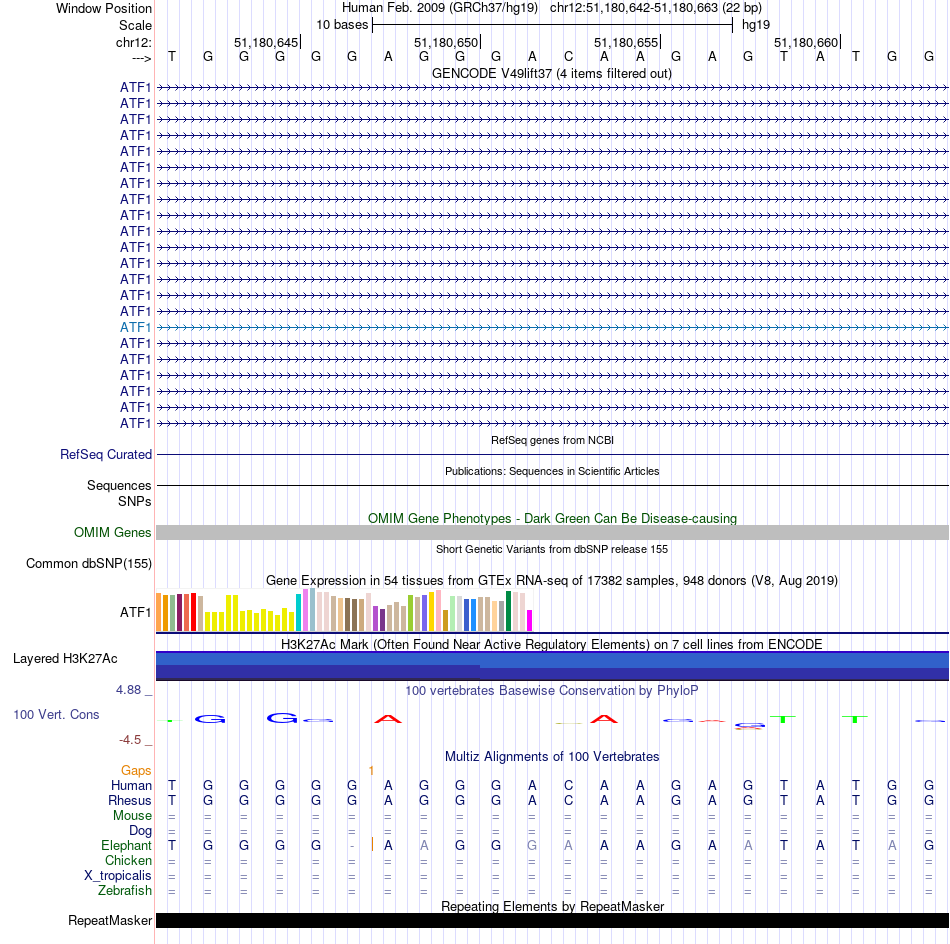Click the H3K27Ac Mark ENCODE title
Image resolution: width=950 pixels, height=944 pixels.
click(552, 644)
